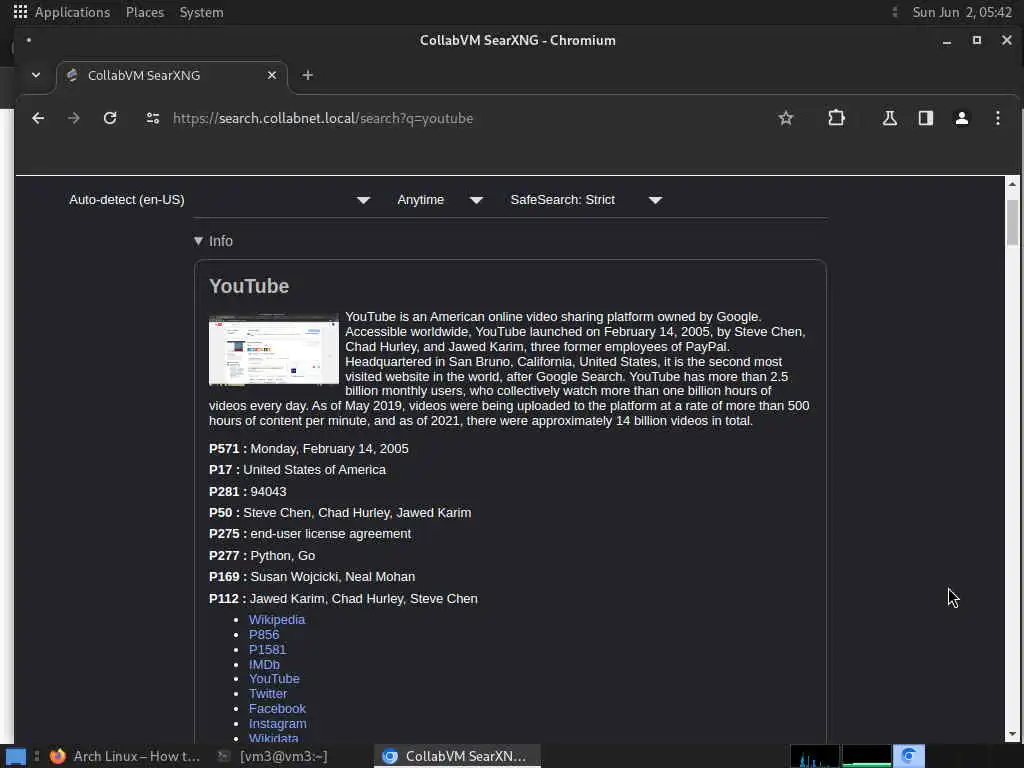Viewport: 1024px width, 768px height.
Task: Open the Wikidata link
Action: pos(274,738)
